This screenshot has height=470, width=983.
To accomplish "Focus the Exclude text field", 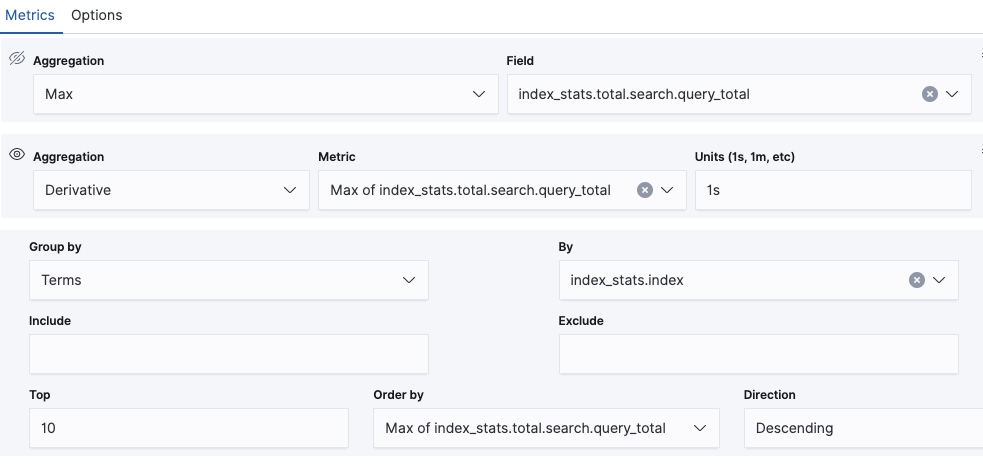I will pyautogui.click(x=758, y=354).
